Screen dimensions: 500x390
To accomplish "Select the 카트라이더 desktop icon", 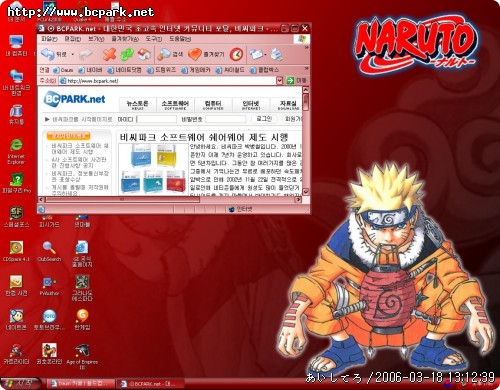I will tap(16, 354).
